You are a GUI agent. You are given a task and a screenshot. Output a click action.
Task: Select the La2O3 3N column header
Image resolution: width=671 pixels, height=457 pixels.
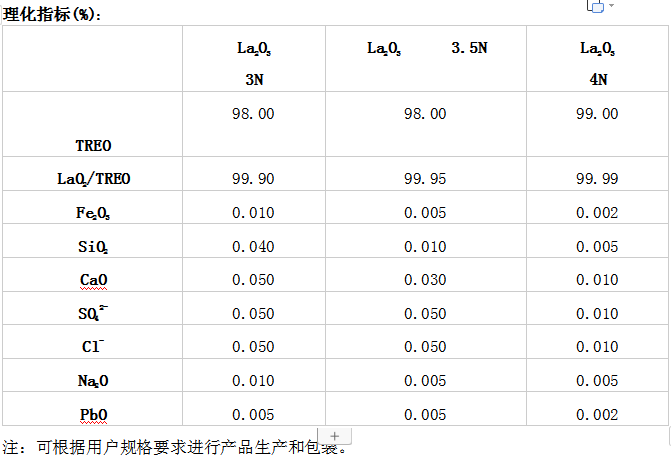coord(253,63)
